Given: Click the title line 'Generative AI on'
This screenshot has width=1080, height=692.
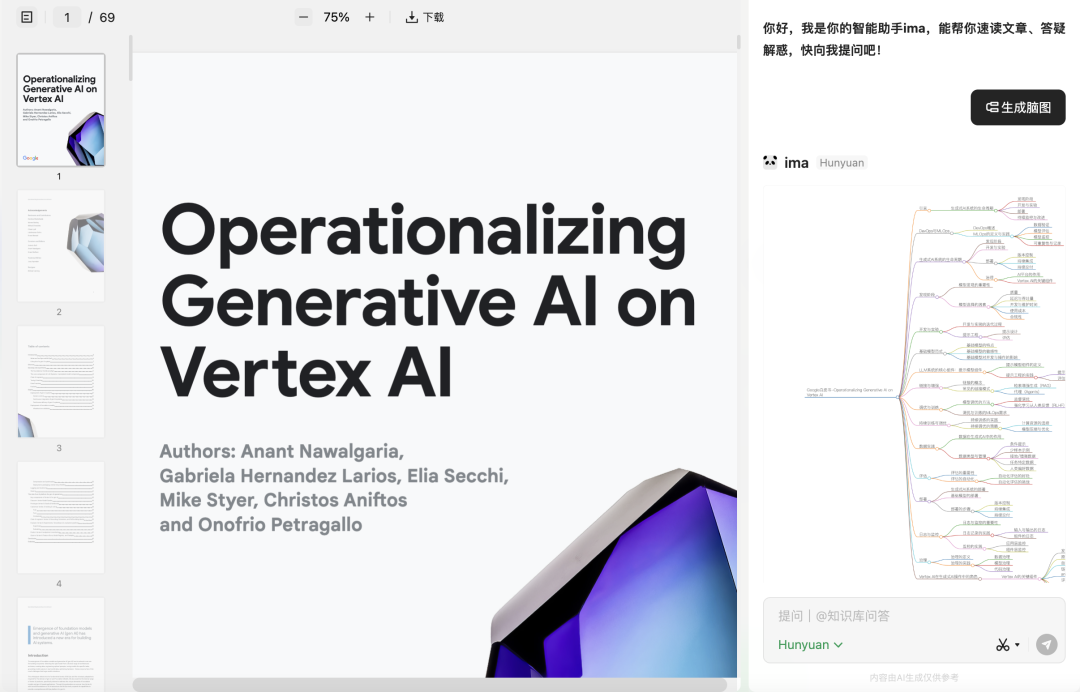Looking at the screenshot, I should click(428, 303).
